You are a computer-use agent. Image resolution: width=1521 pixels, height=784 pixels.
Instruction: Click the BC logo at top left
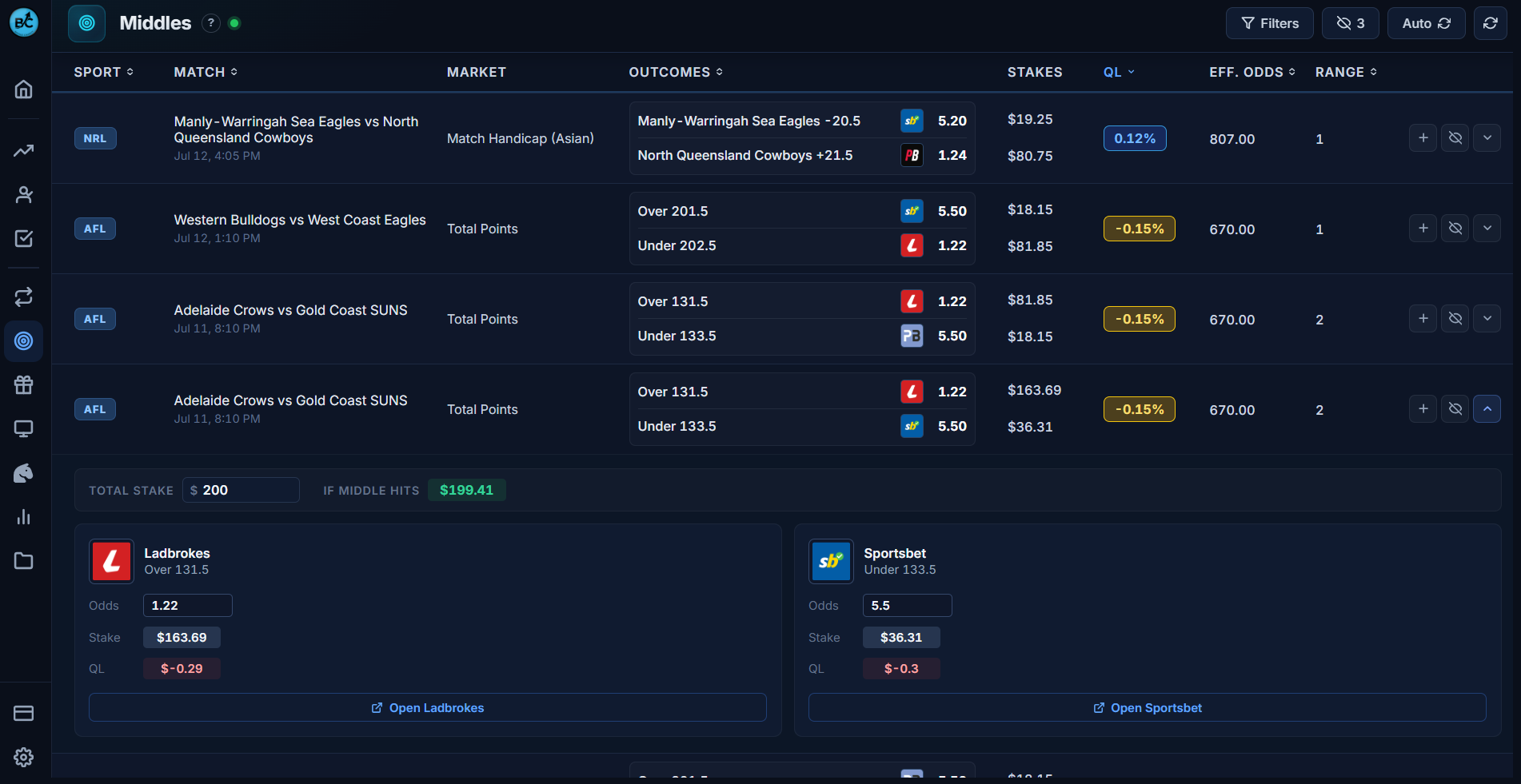(x=24, y=22)
